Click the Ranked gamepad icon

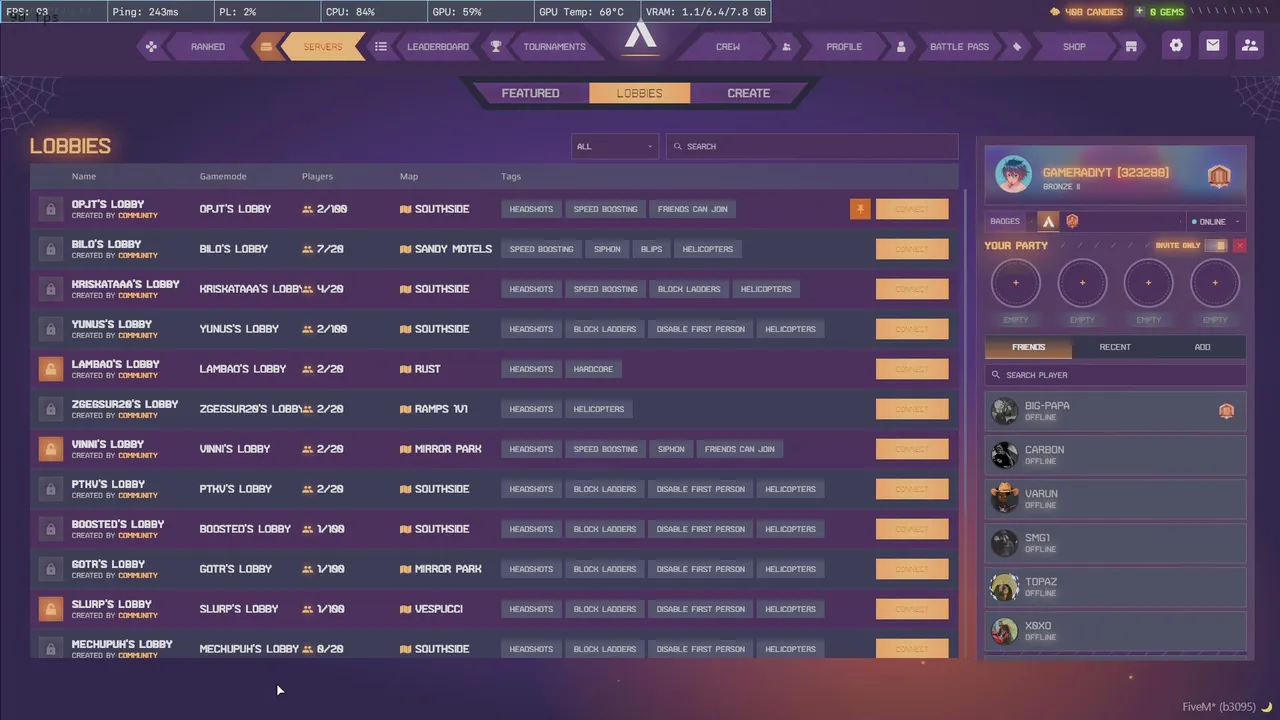pyautogui.click(x=150, y=46)
